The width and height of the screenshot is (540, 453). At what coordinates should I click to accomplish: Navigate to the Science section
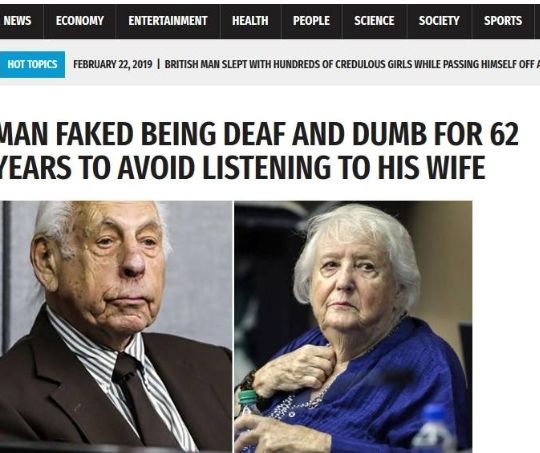coord(374,21)
